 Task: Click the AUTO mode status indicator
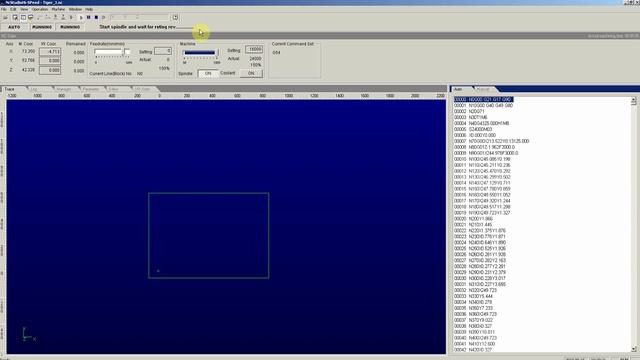point(14,27)
